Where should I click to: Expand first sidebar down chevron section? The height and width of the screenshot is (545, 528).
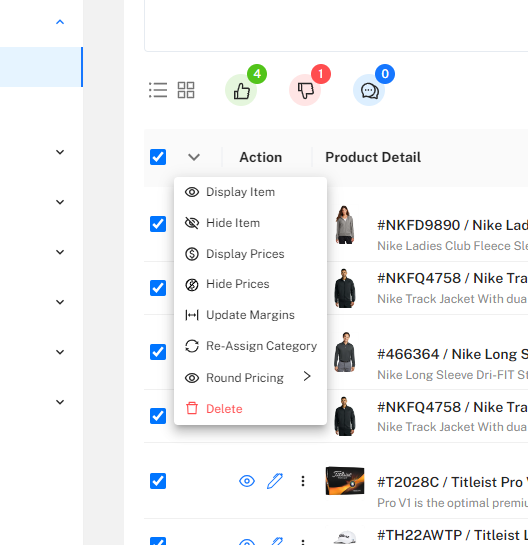(60, 152)
